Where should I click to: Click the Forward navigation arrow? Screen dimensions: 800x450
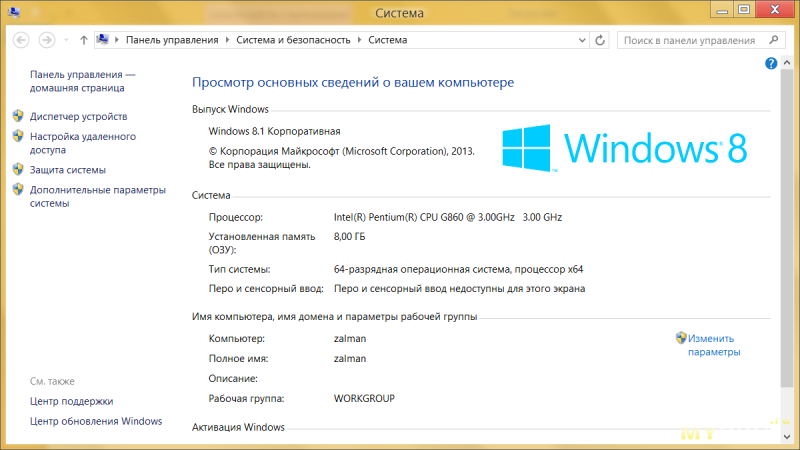pos(47,40)
